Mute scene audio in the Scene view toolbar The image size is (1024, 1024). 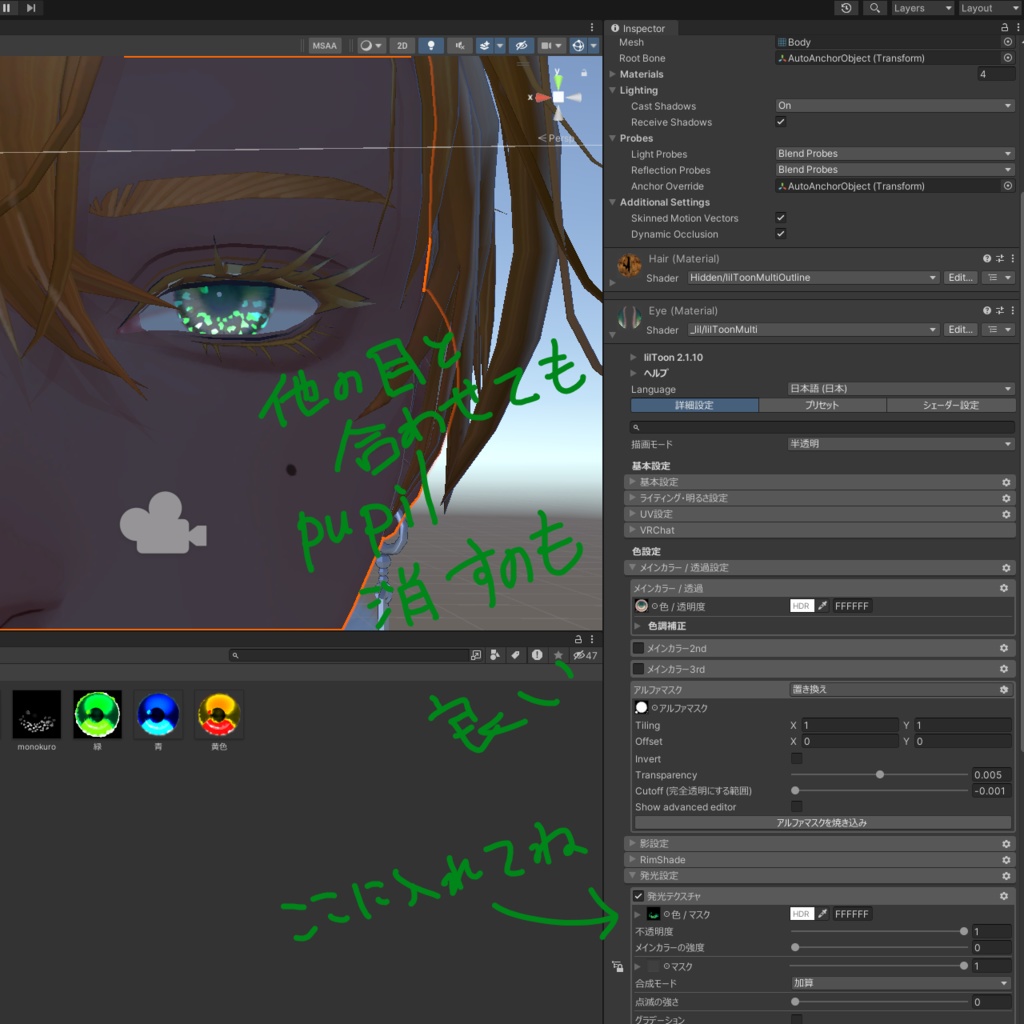pyautogui.click(x=460, y=45)
